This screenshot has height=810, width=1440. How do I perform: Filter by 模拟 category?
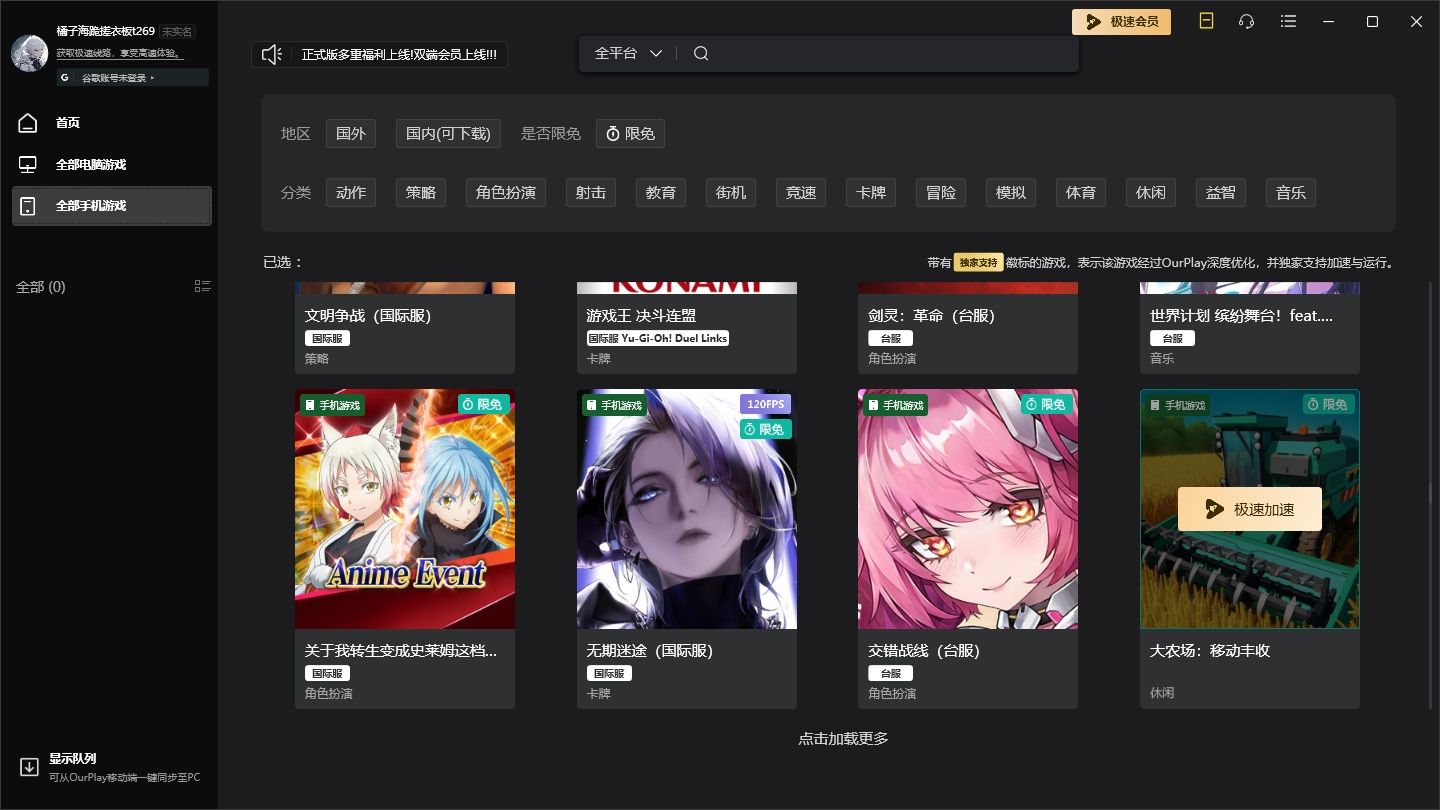point(1011,193)
